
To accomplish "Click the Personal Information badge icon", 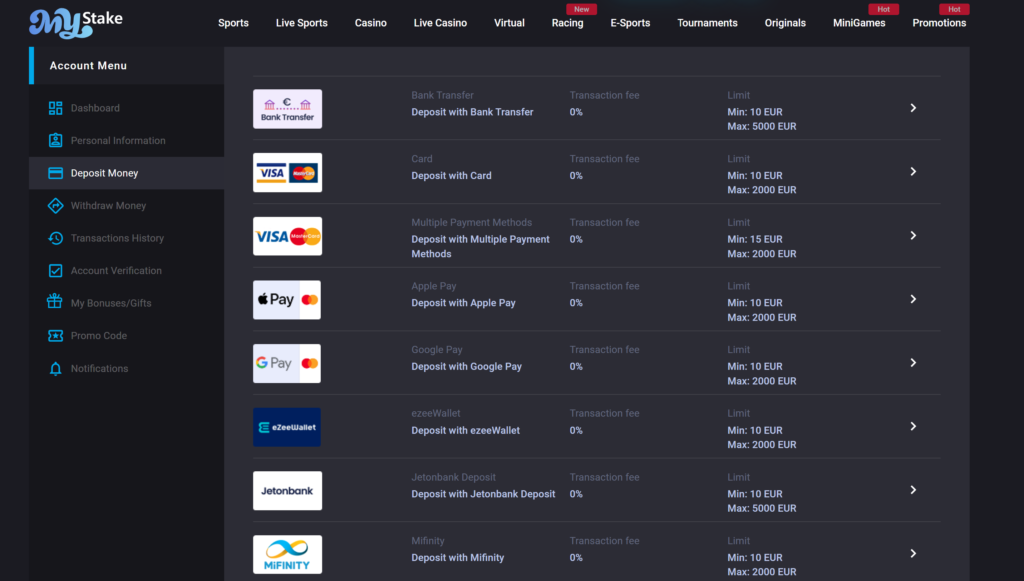I will point(56,140).
